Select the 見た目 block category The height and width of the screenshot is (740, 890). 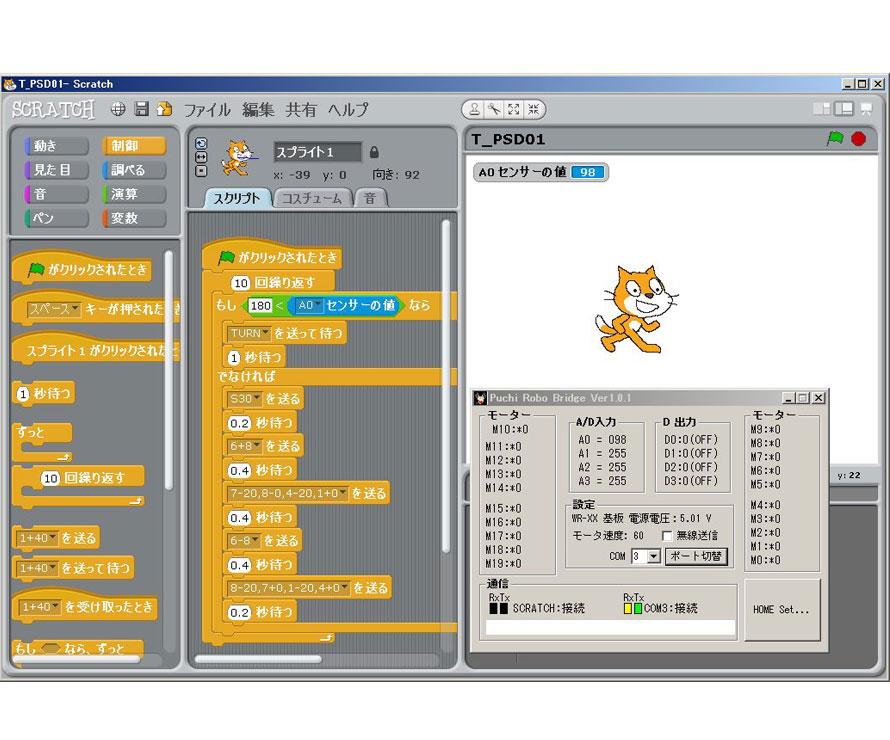click(57, 170)
